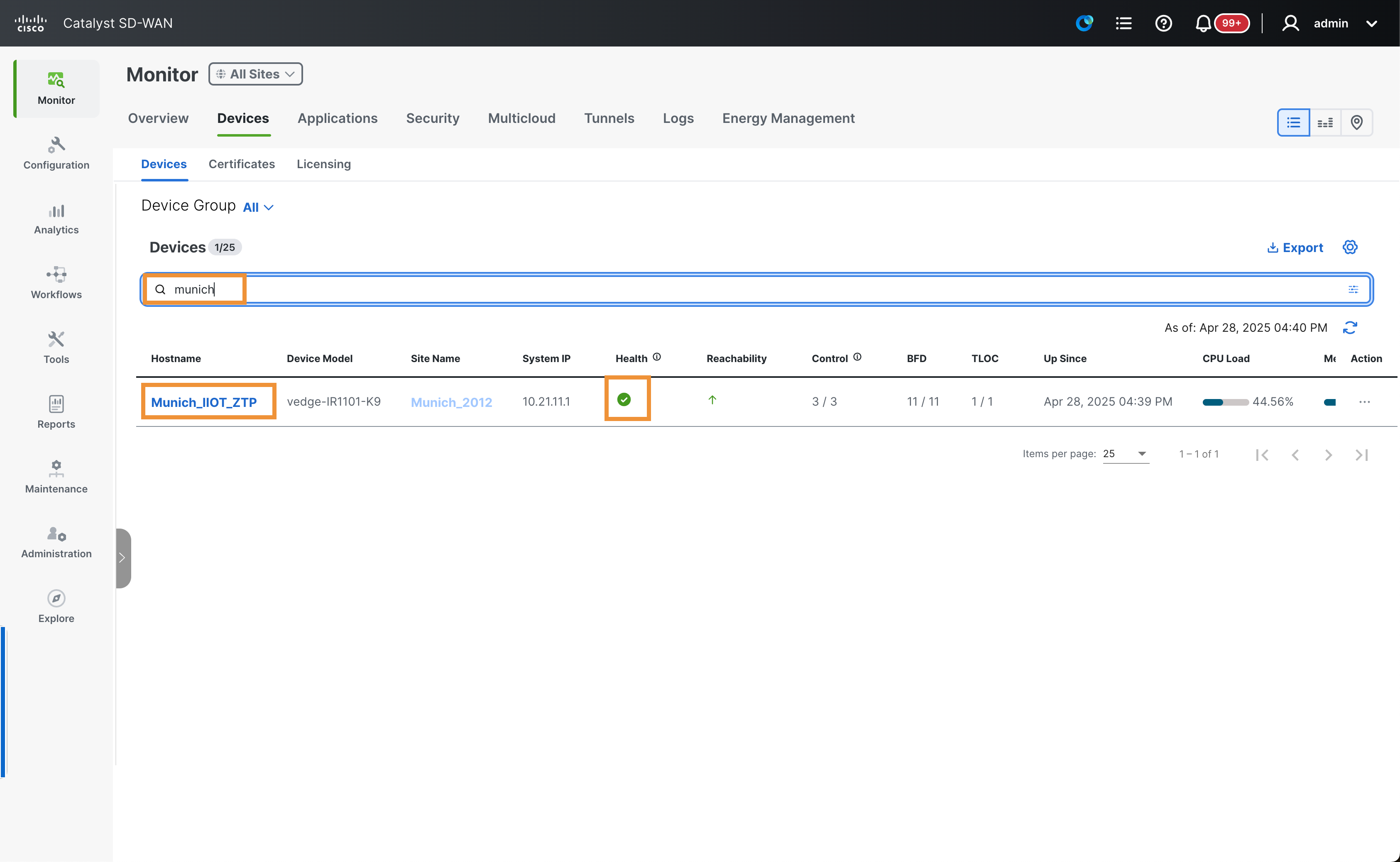Click the green health status checkmark
This screenshot has width=1400, height=862.
coord(624,399)
